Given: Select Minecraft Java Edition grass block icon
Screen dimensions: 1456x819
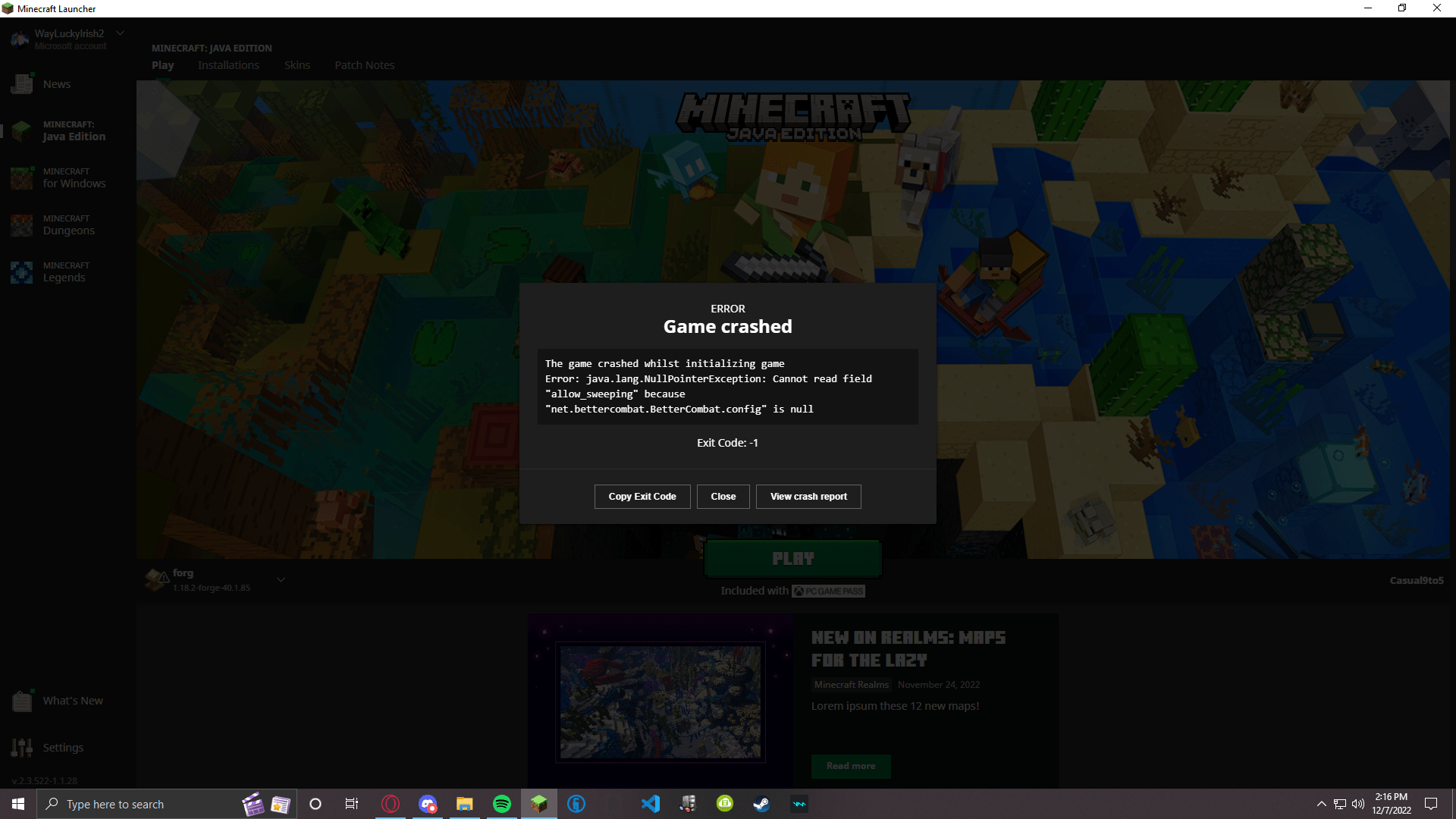Looking at the screenshot, I should [22, 131].
